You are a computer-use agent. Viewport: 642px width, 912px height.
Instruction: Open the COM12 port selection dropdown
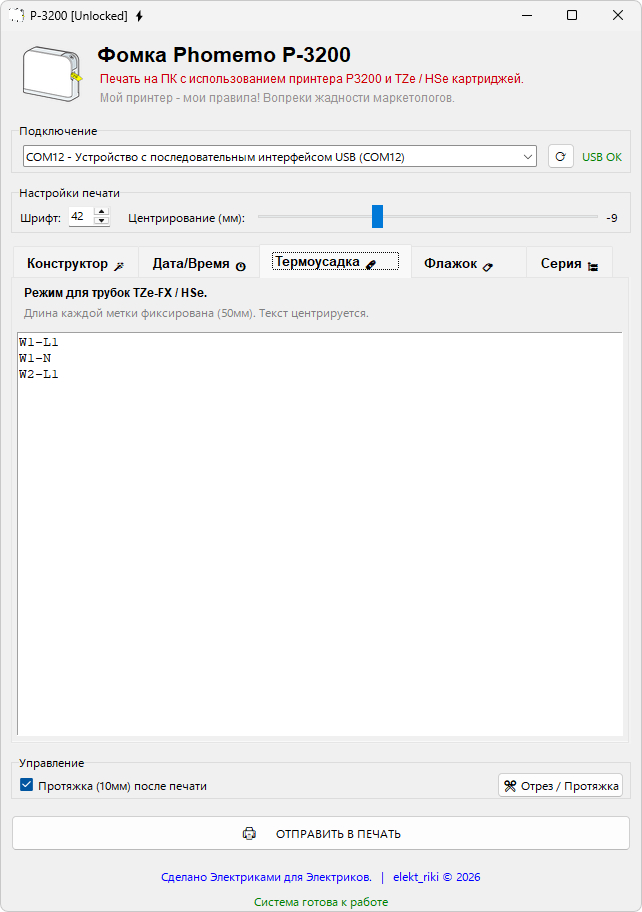[x=527, y=157]
